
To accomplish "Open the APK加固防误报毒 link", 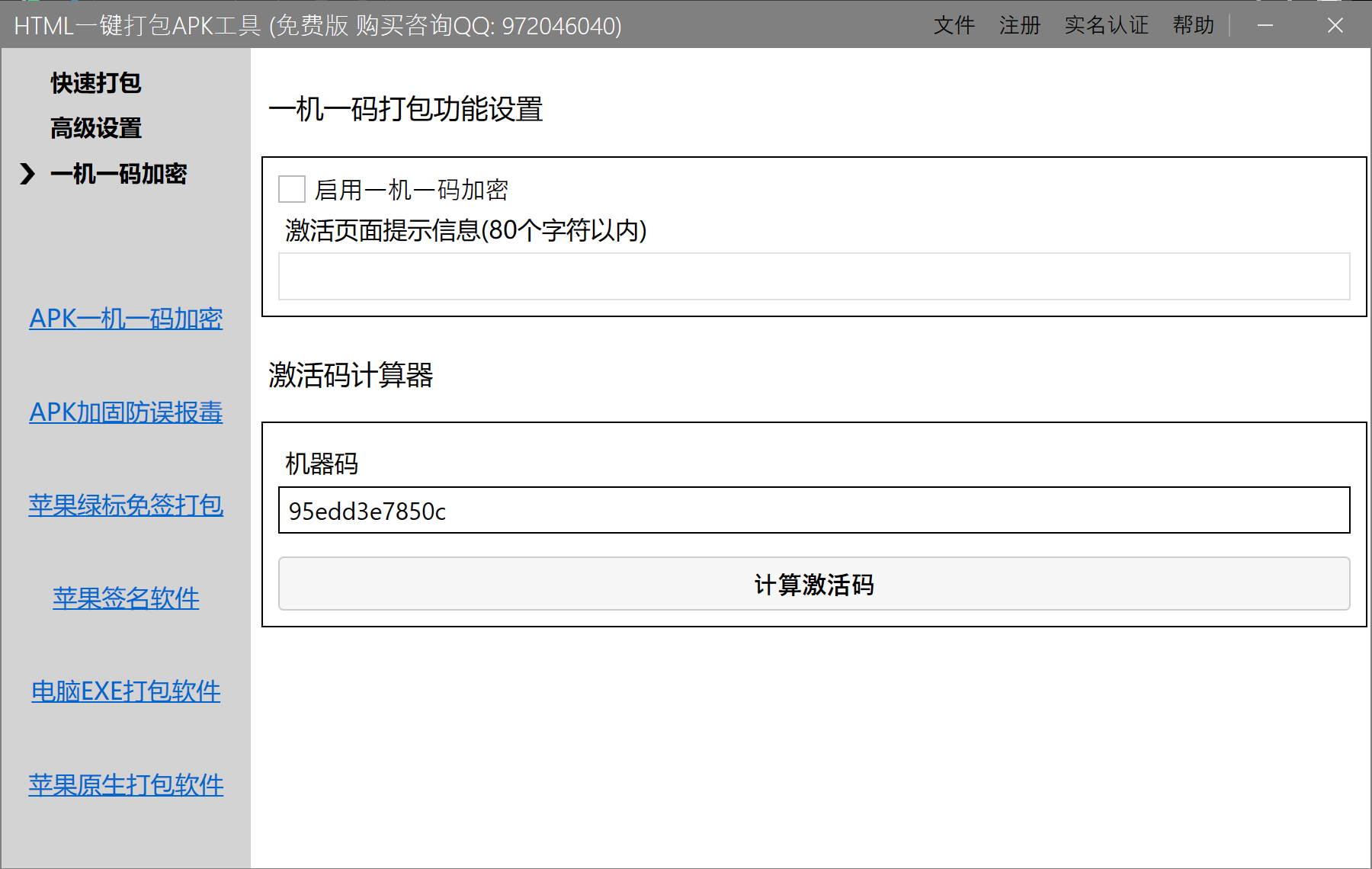I will tap(126, 412).
